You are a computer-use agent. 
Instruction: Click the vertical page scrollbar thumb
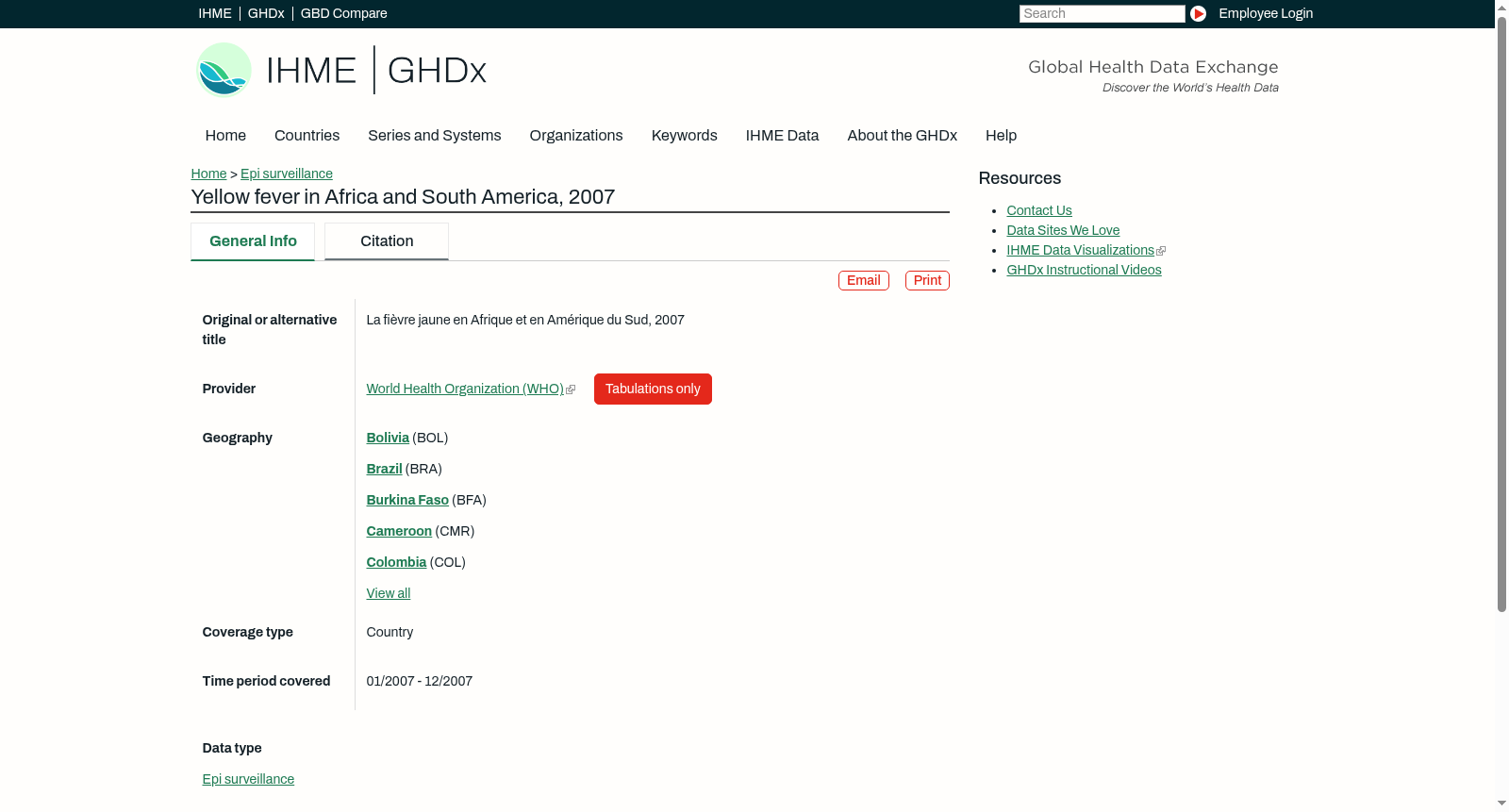1501,314
